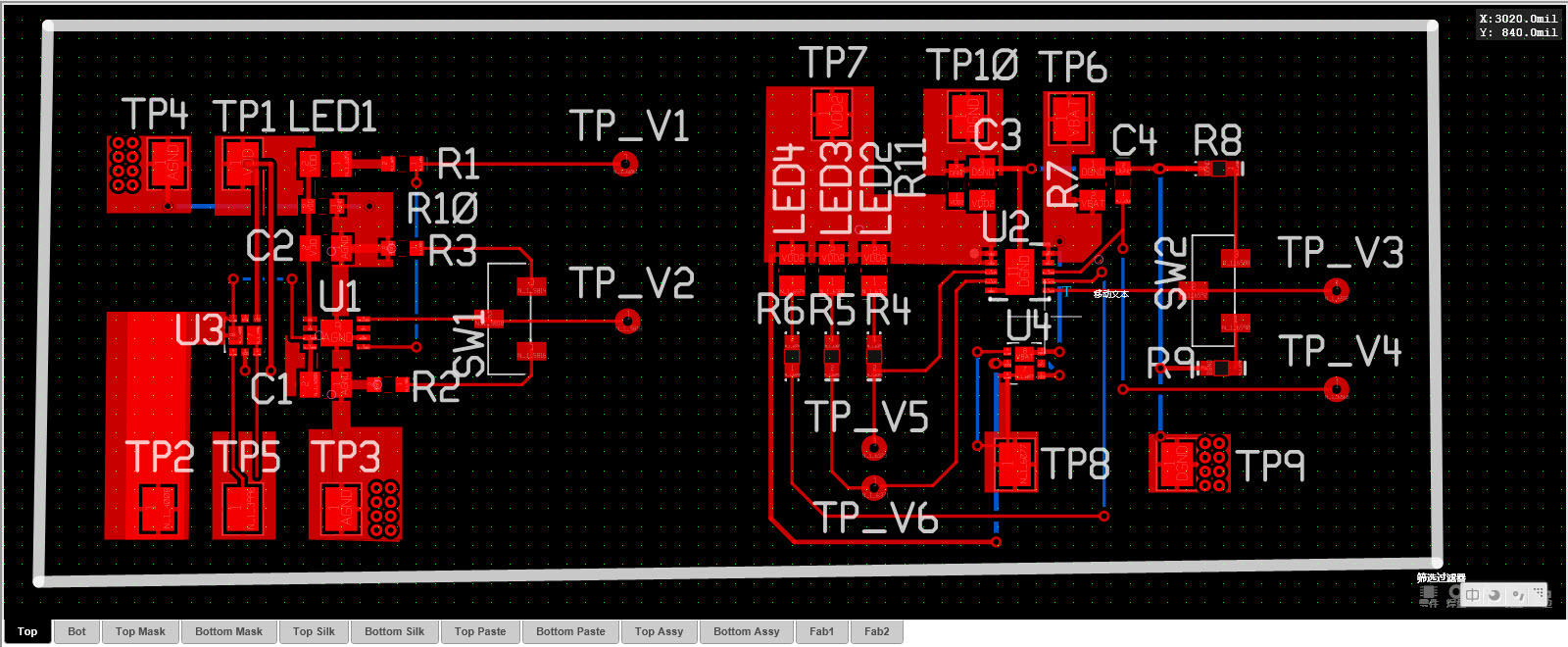Click the U4 IC footprint
1568x647 pixels.
tap(1023, 363)
